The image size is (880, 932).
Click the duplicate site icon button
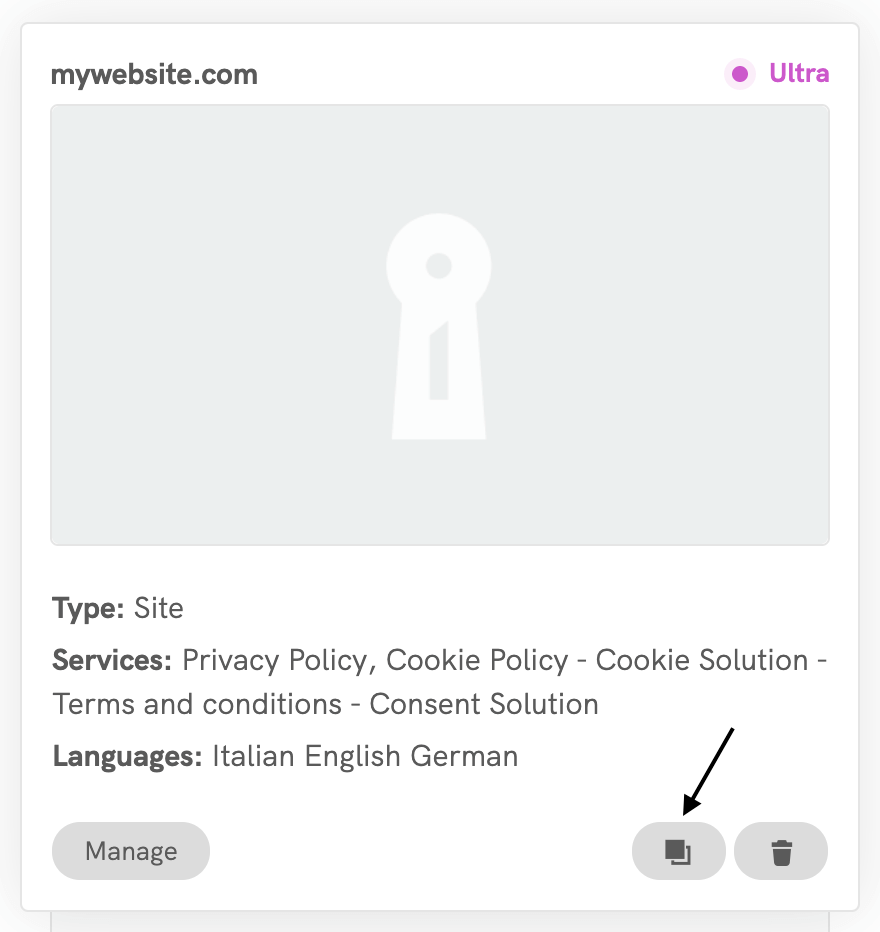(x=678, y=852)
